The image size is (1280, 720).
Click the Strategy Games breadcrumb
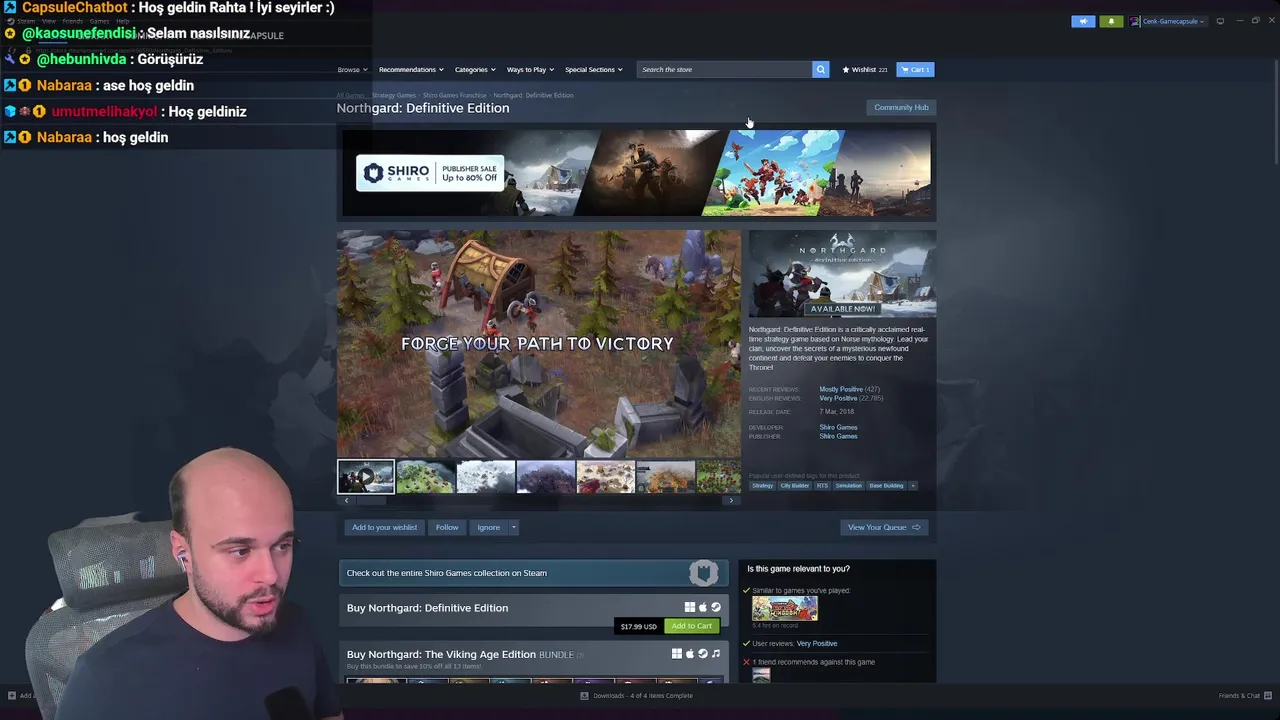(394, 95)
